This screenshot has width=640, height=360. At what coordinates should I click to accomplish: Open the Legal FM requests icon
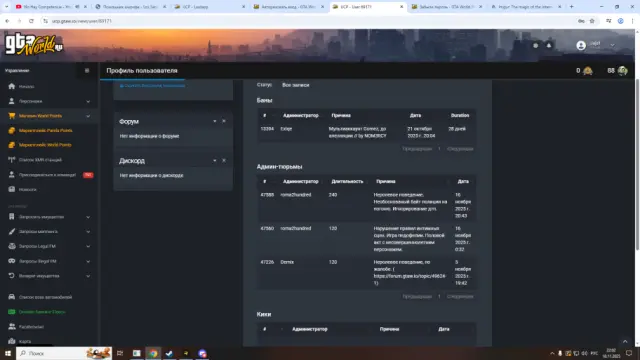[x=11, y=246]
